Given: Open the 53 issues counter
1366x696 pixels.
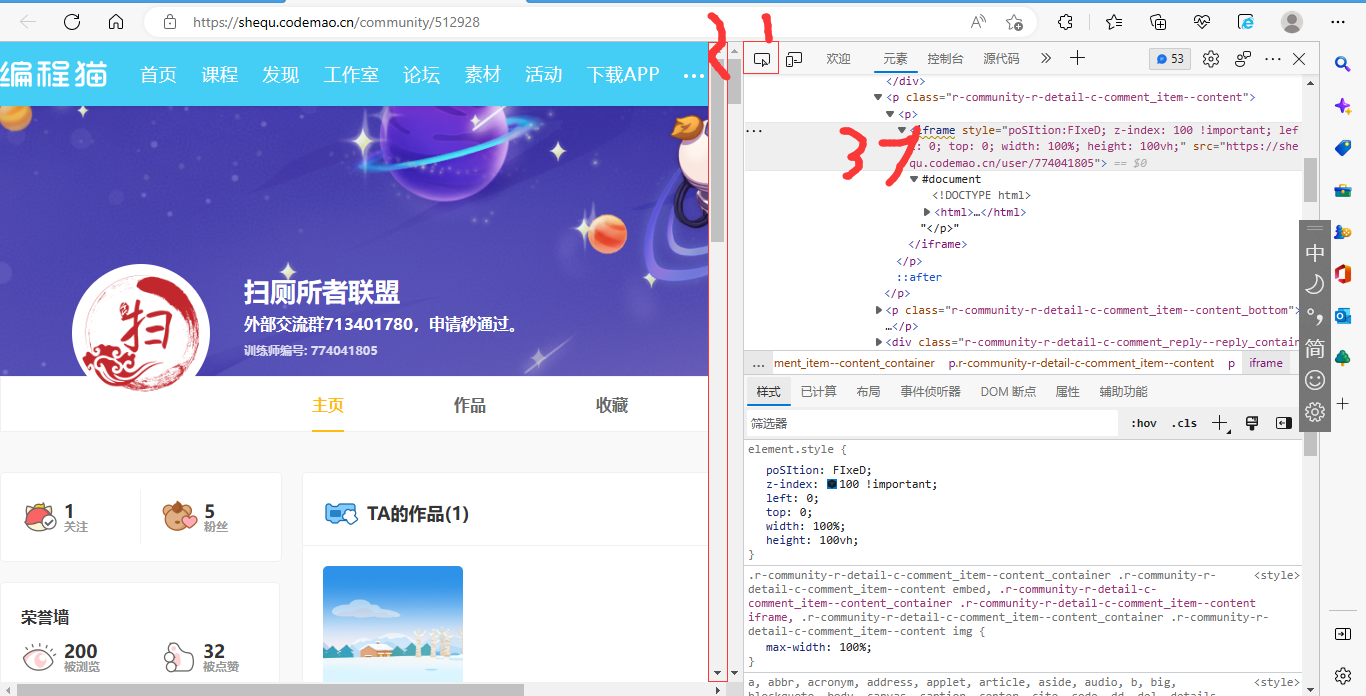Looking at the screenshot, I should (x=1170, y=59).
